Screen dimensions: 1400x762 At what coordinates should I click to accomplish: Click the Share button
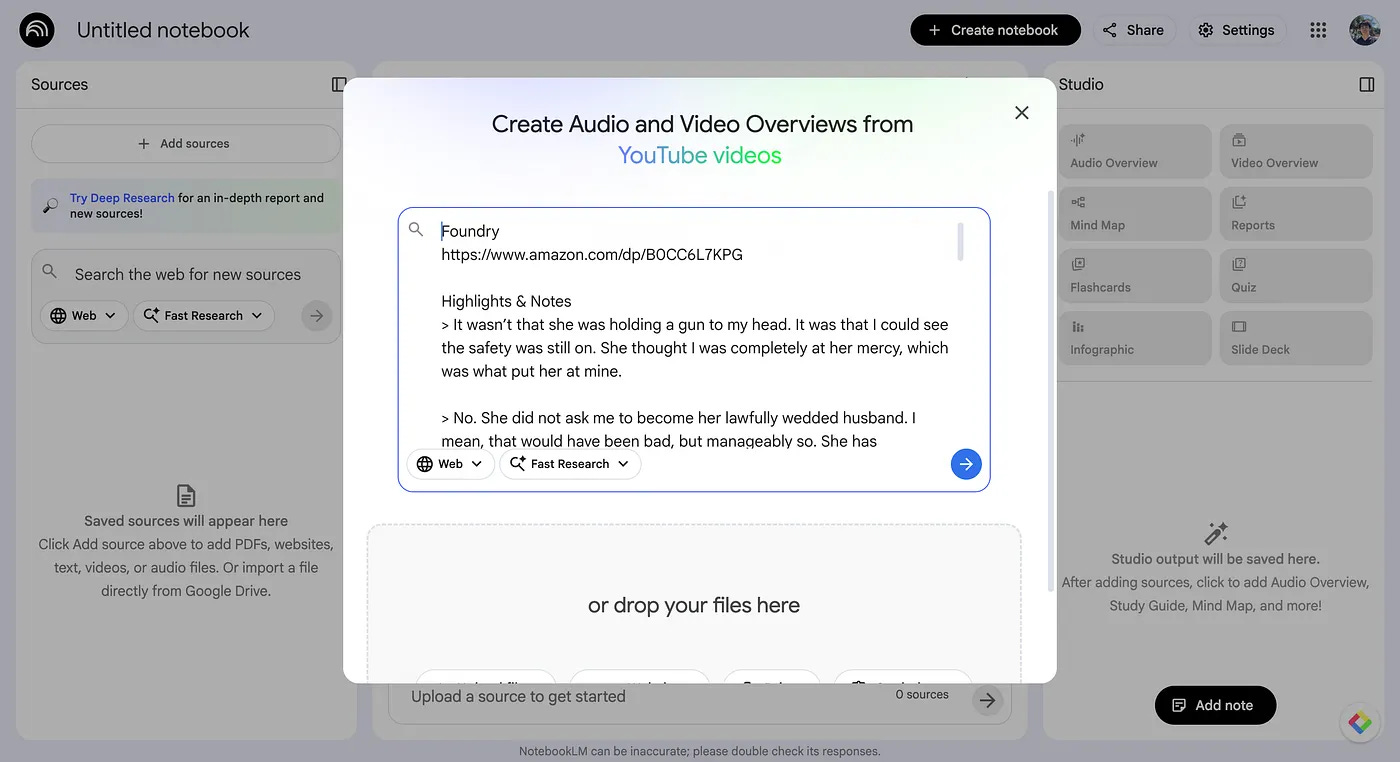coord(1133,30)
